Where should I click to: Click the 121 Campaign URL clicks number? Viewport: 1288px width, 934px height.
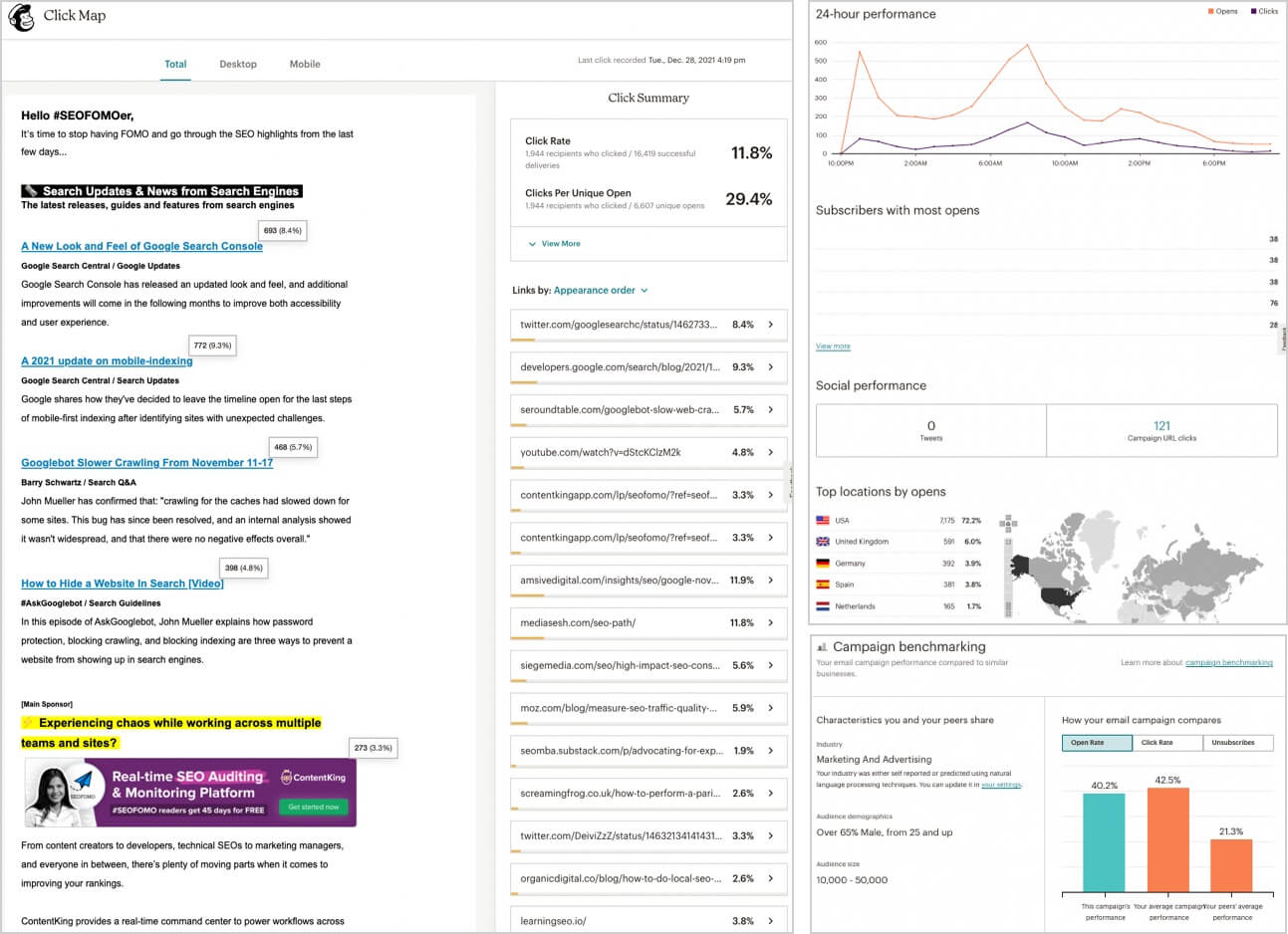pyautogui.click(x=1161, y=425)
